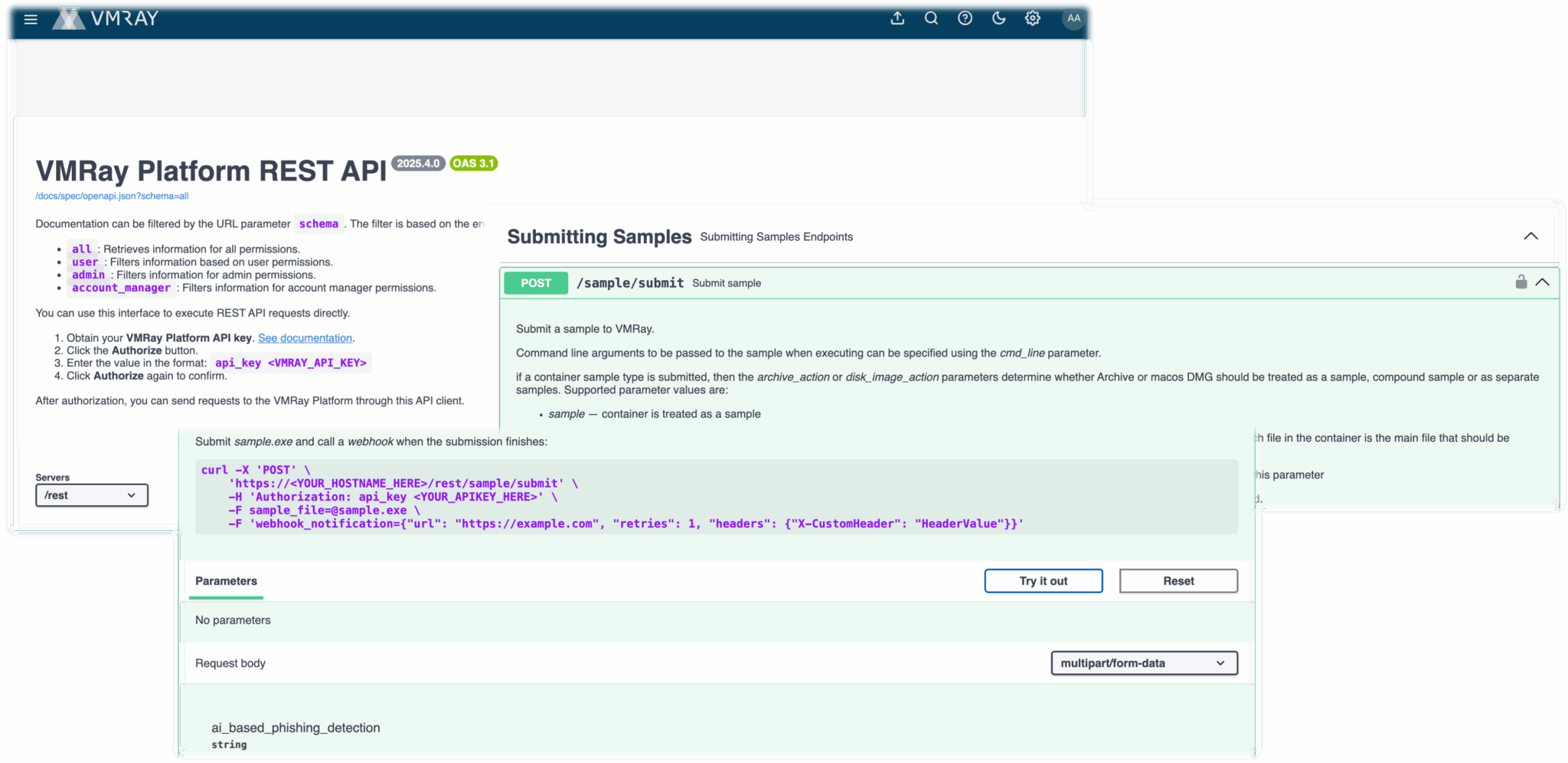1568x763 pixels.
Task: Open the Servers /rest dropdown
Action: (91, 495)
